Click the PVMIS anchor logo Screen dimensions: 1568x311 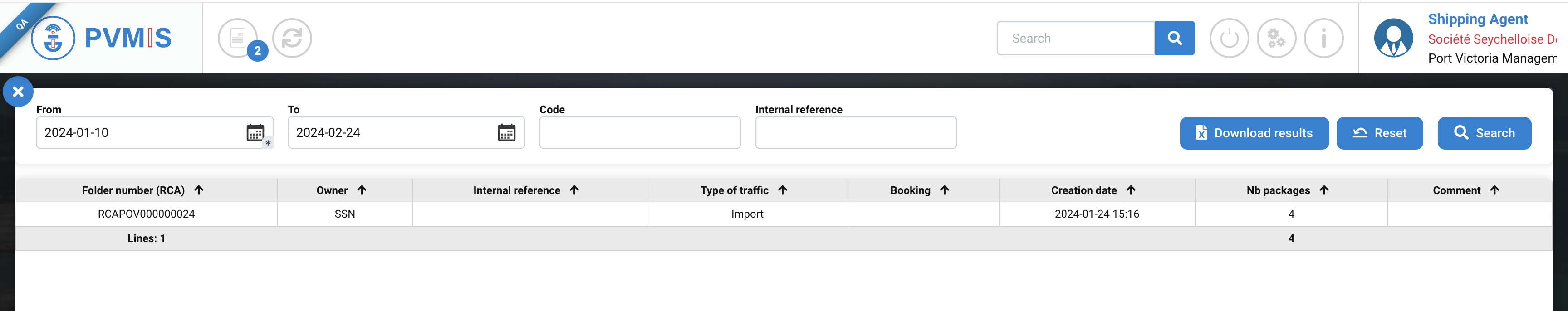pos(54,39)
